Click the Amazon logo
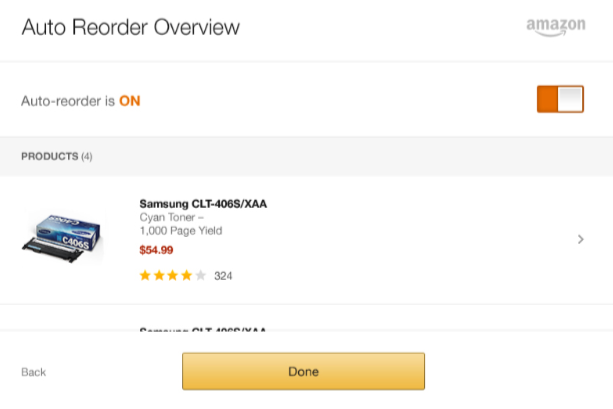Viewport: 613px width, 409px height. click(556, 27)
